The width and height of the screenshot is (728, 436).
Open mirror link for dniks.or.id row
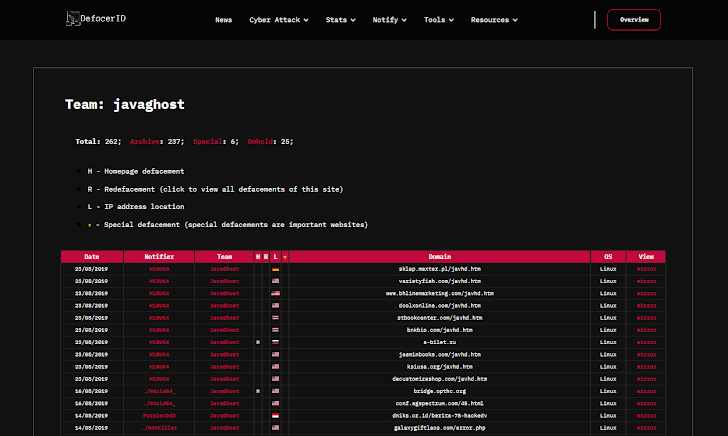[x=646, y=416]
